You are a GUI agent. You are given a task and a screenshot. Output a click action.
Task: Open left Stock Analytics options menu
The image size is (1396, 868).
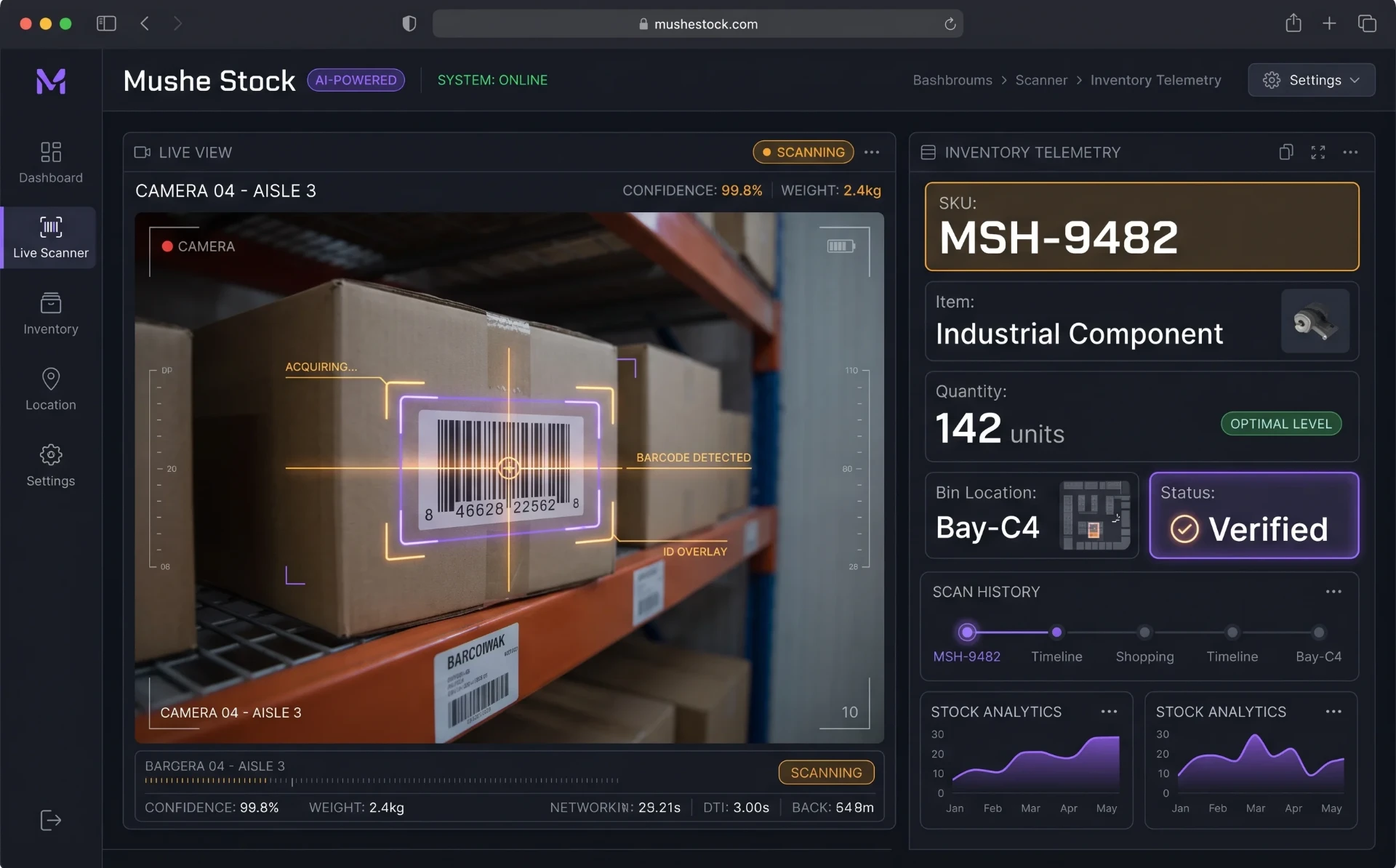(1109, 712)
